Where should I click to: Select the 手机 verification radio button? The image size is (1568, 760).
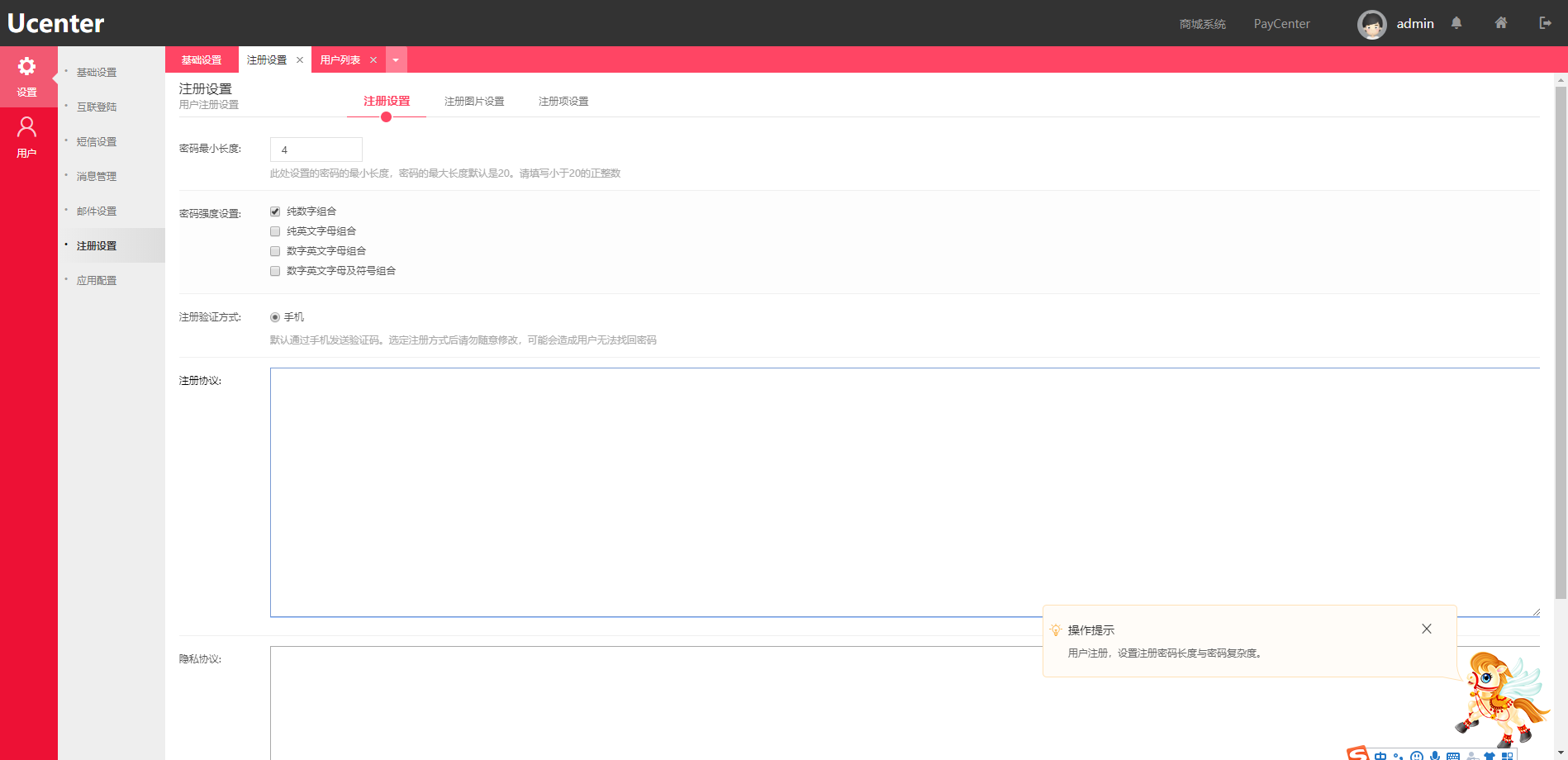(x=275, y=317)
